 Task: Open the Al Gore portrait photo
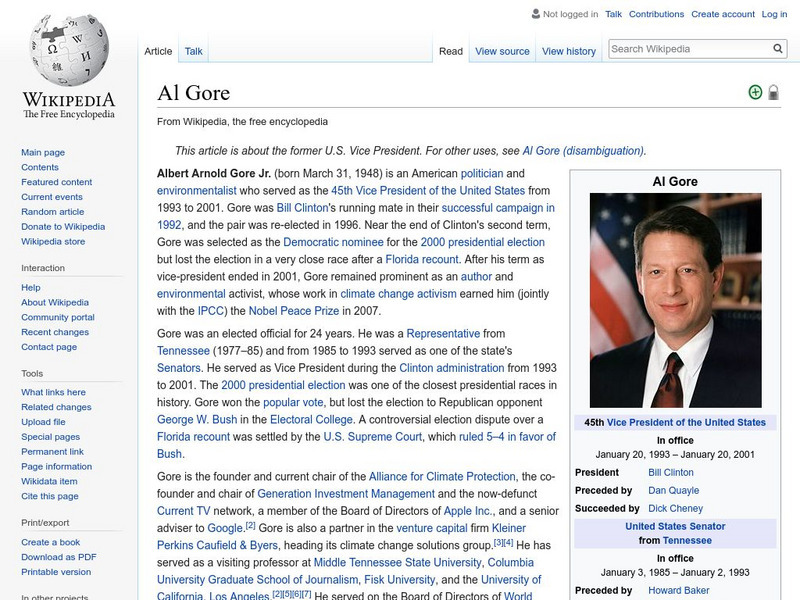[676, 300]
